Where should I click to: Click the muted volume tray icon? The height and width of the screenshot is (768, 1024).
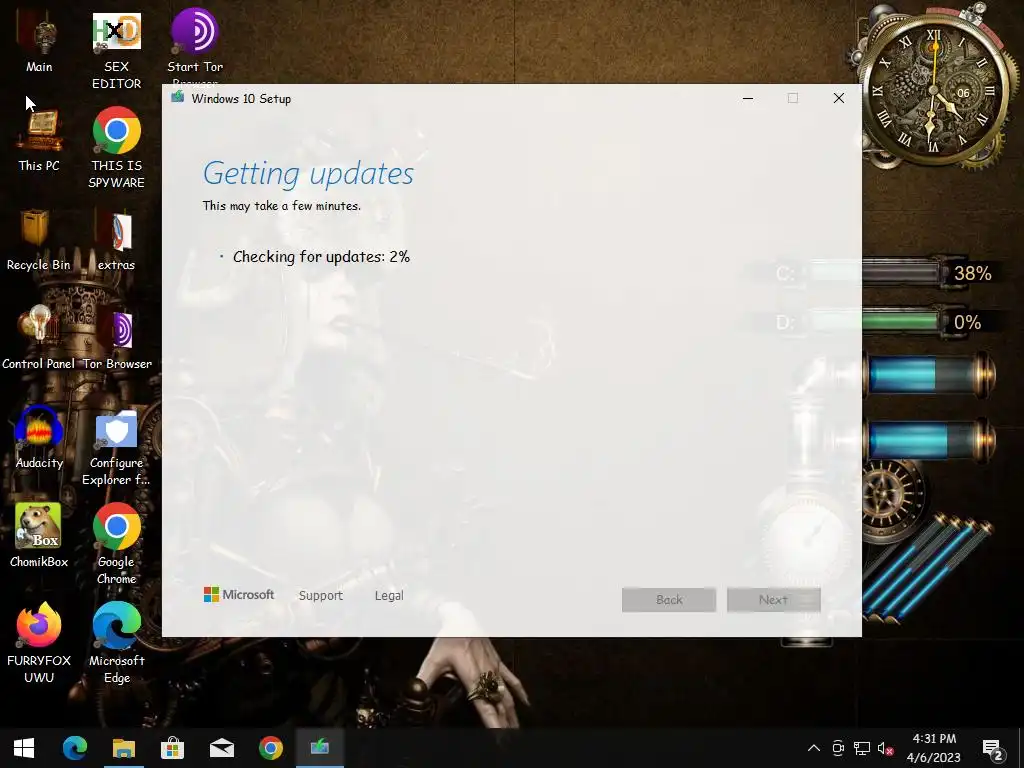click(x=886, y=748)
